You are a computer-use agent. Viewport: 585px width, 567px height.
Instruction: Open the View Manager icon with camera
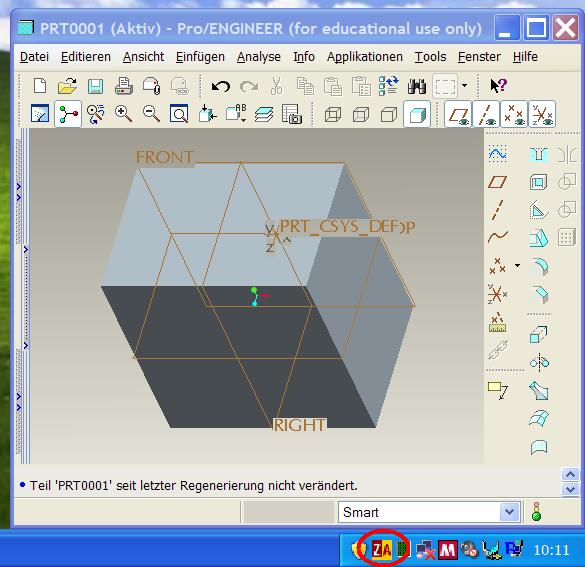(292, 114)
